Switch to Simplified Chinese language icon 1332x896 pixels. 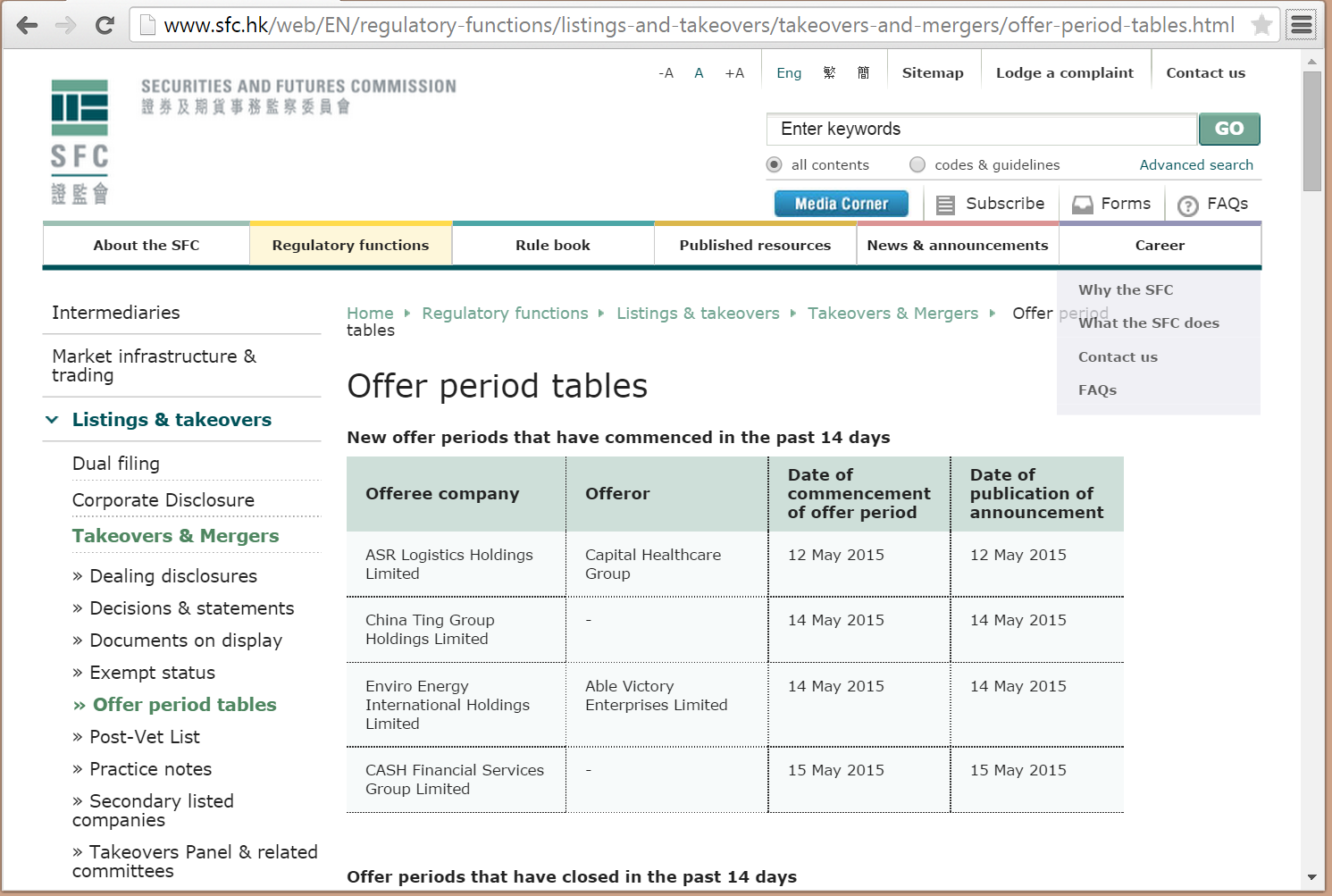[863, 73]
